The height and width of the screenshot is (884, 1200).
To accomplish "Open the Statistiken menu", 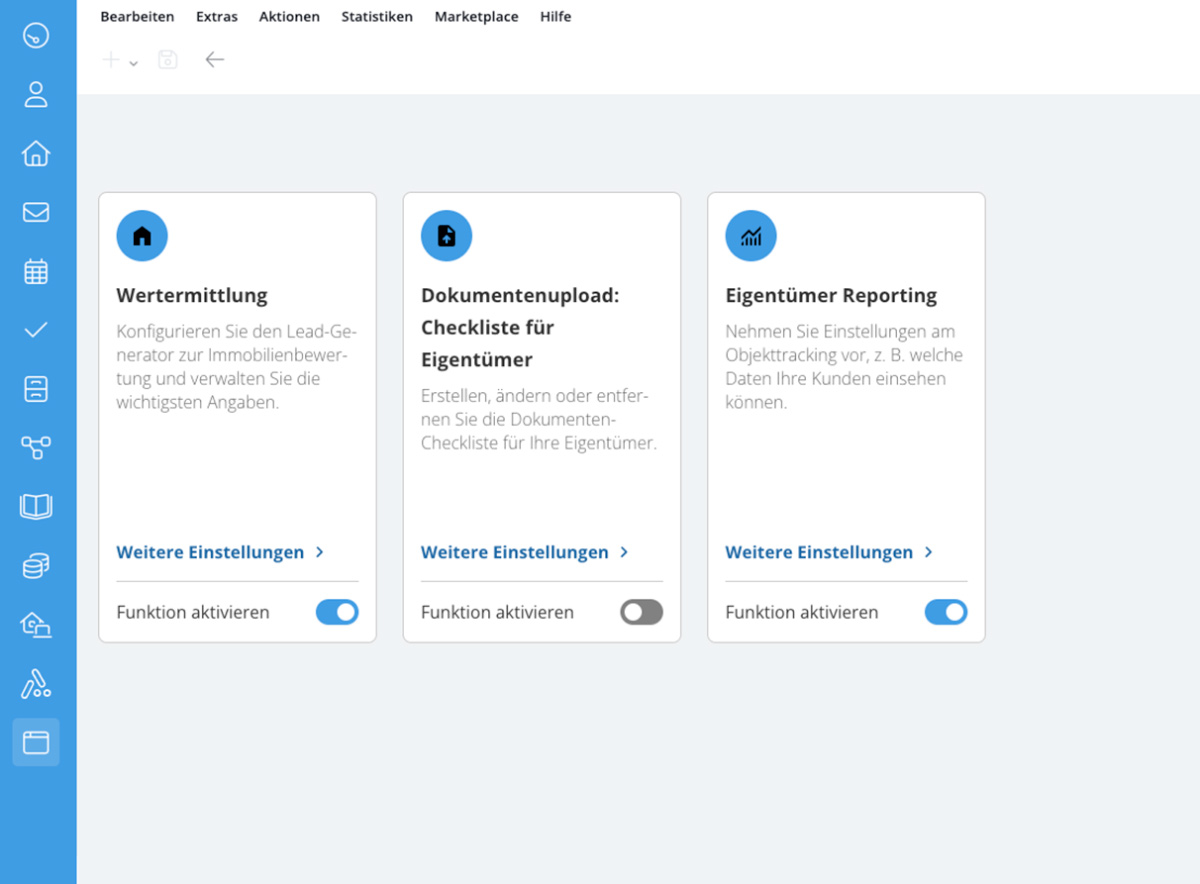I will (377, 17).
